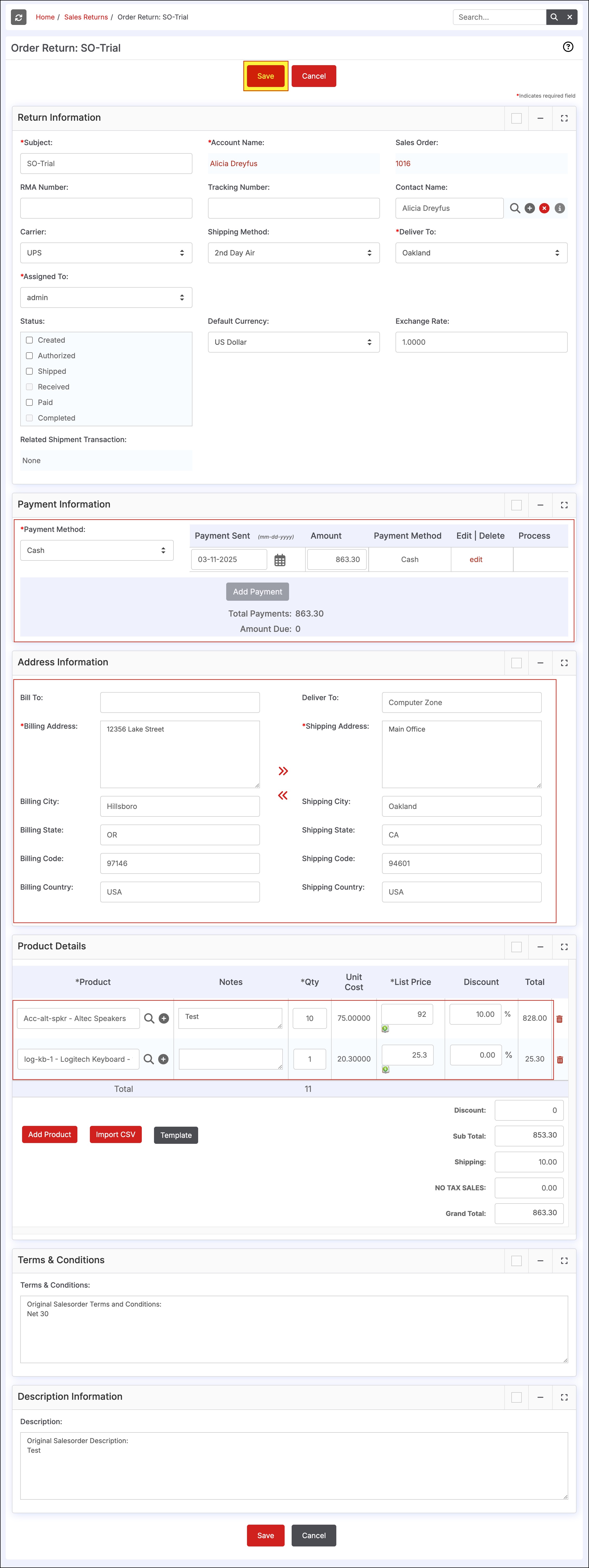Open Default Currency dropdown US Dollar
Screen dimensions: 589x1568
coord(293,342)
